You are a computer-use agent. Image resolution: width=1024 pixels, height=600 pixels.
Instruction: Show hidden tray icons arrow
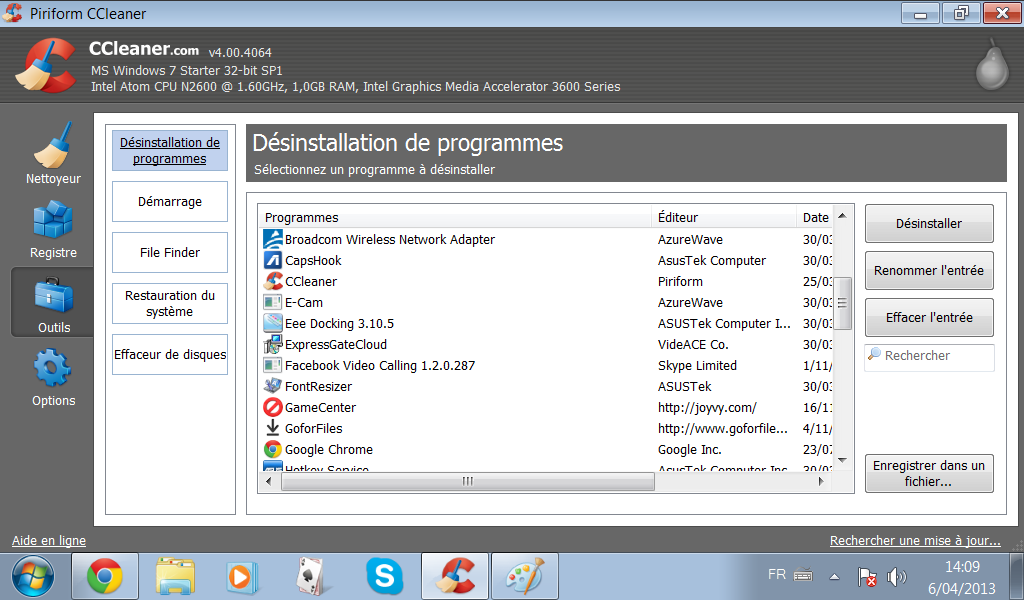tap(835, 576)
